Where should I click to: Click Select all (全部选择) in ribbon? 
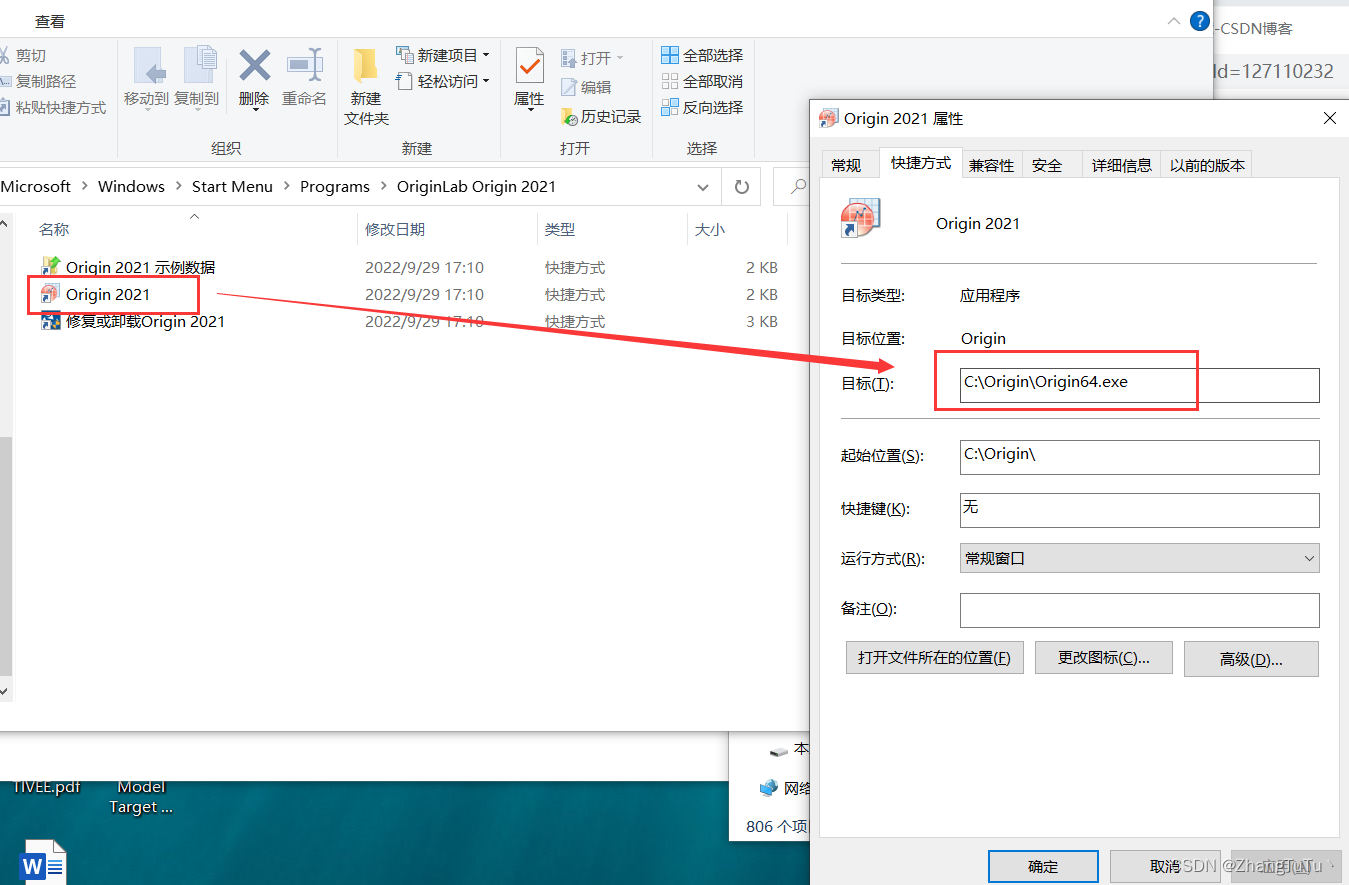point(702,55)
